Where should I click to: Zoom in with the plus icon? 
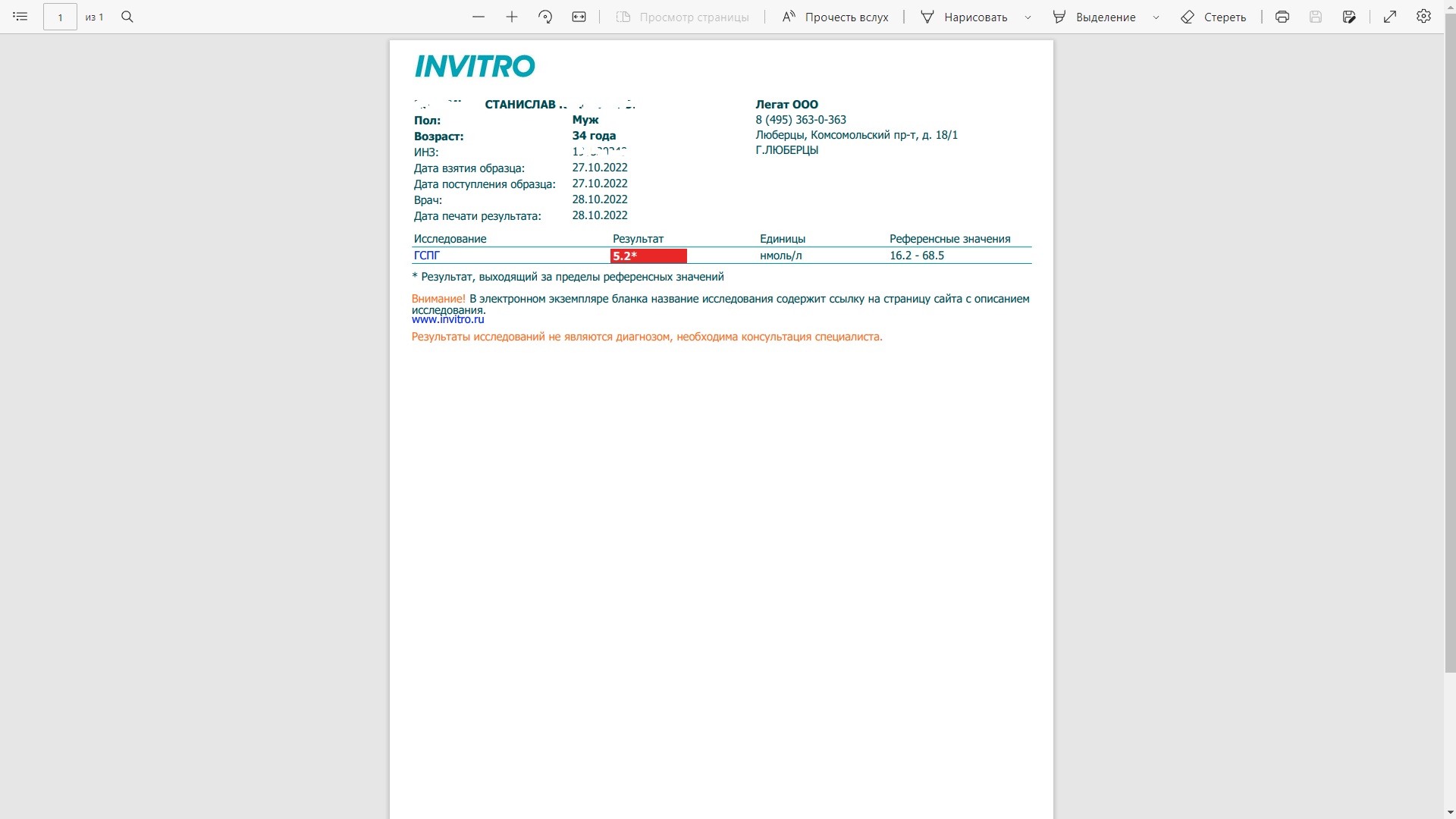tap(512, 17)
